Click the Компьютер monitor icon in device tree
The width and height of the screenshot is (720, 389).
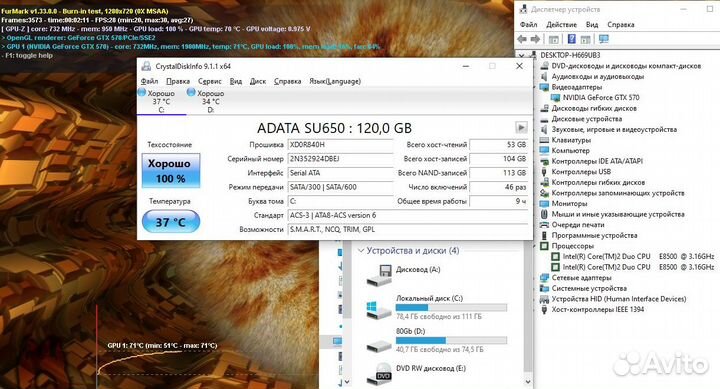tap(545, 150)
